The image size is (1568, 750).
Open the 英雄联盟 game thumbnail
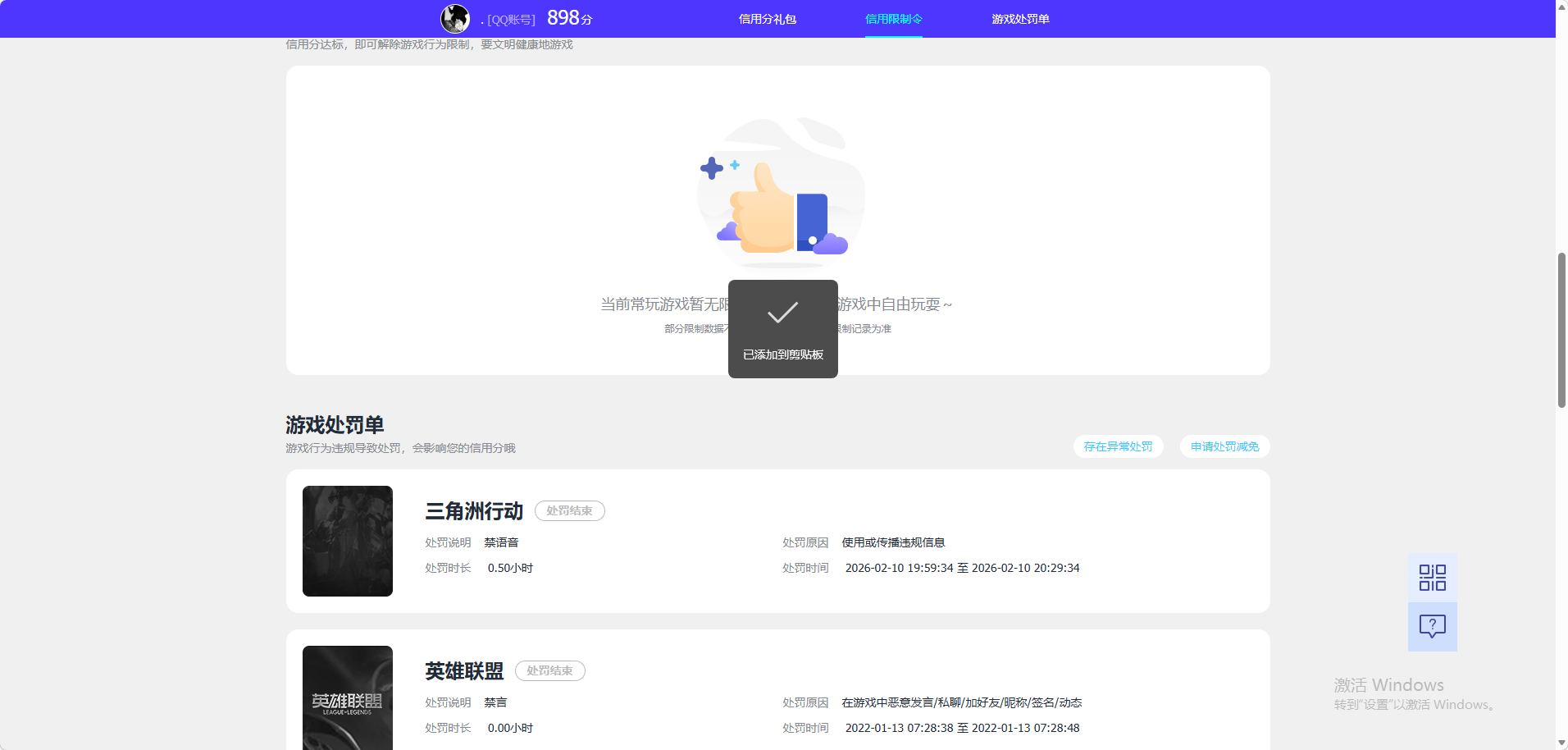(x=348, y=697)
